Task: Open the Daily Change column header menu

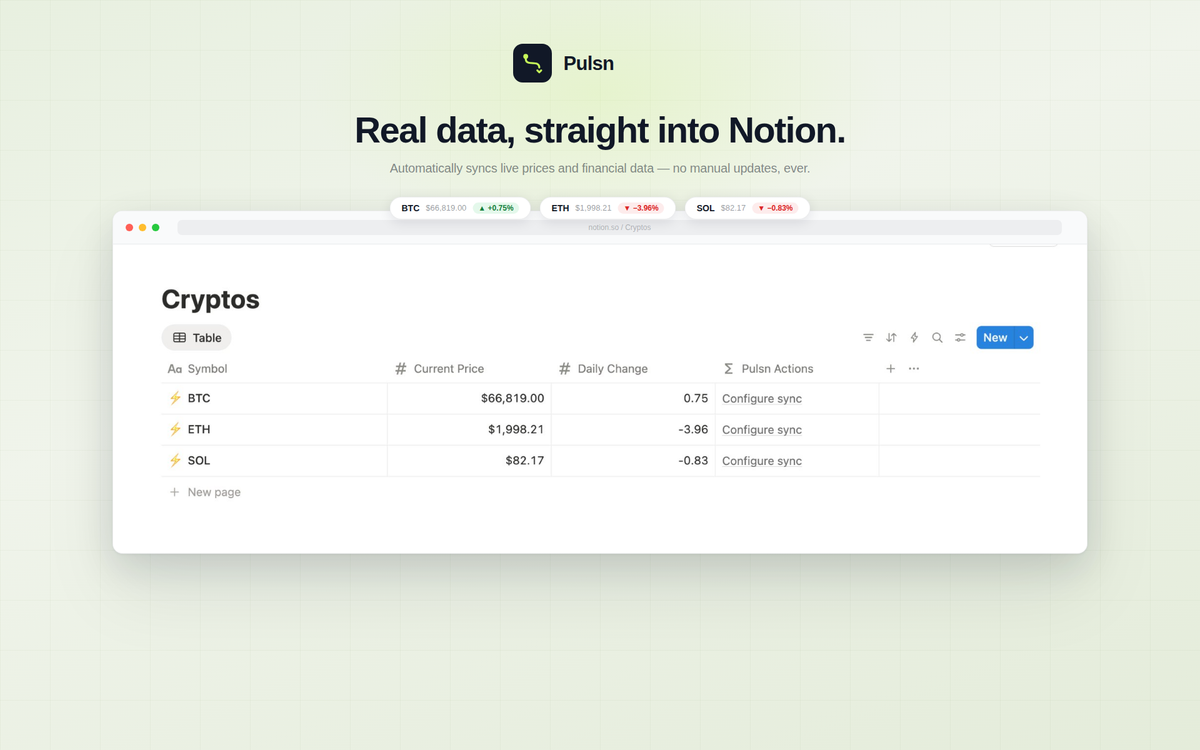Action: [x=612, y=369]
